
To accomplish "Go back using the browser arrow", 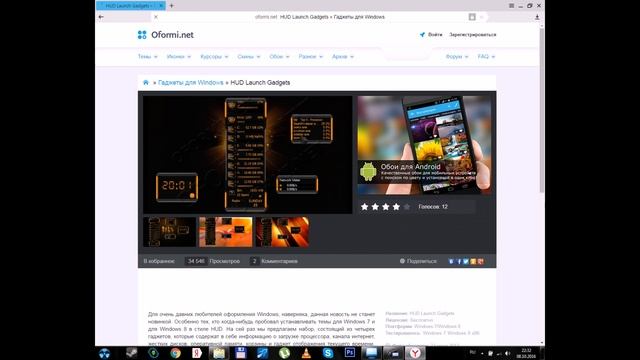I will point(101,17).
